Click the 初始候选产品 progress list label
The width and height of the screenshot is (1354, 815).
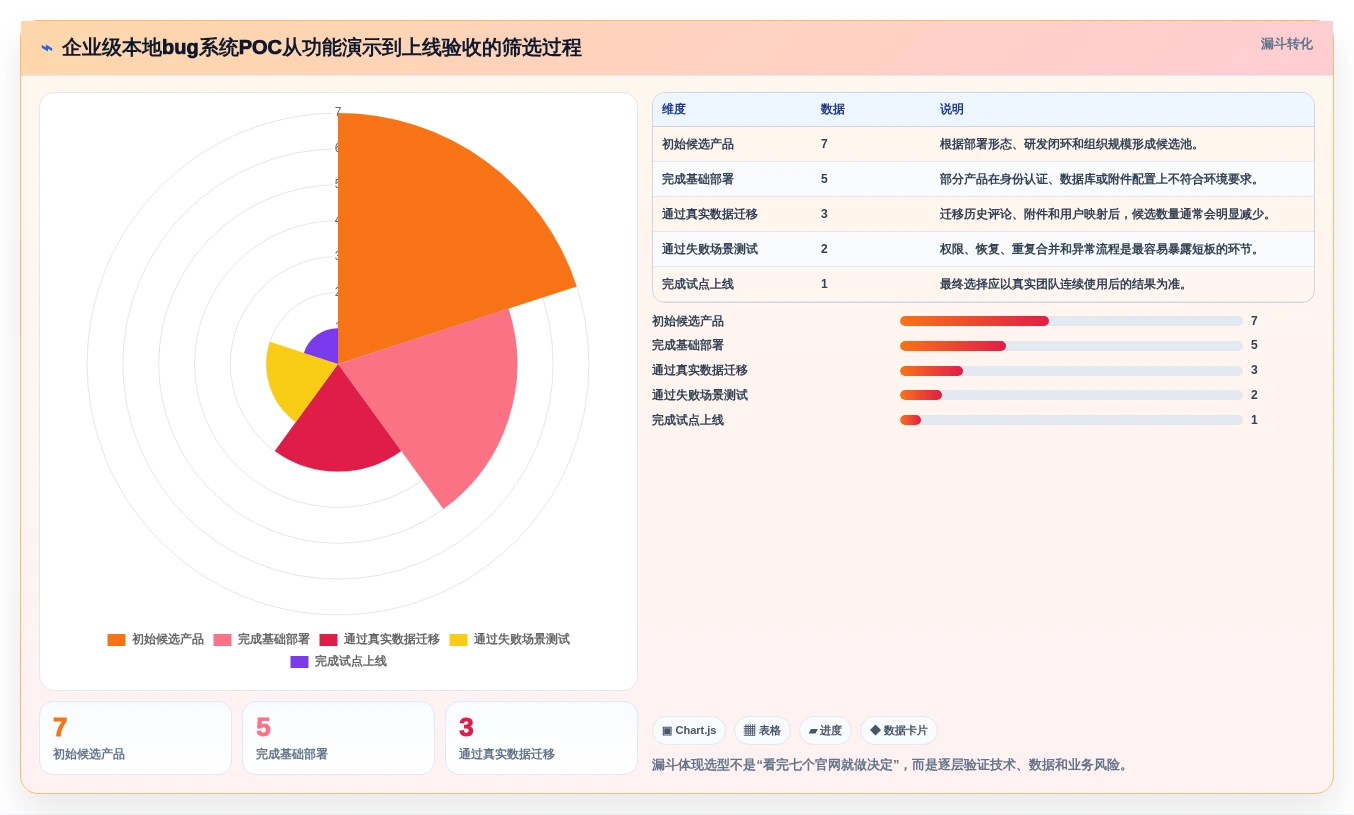(688, 321)
